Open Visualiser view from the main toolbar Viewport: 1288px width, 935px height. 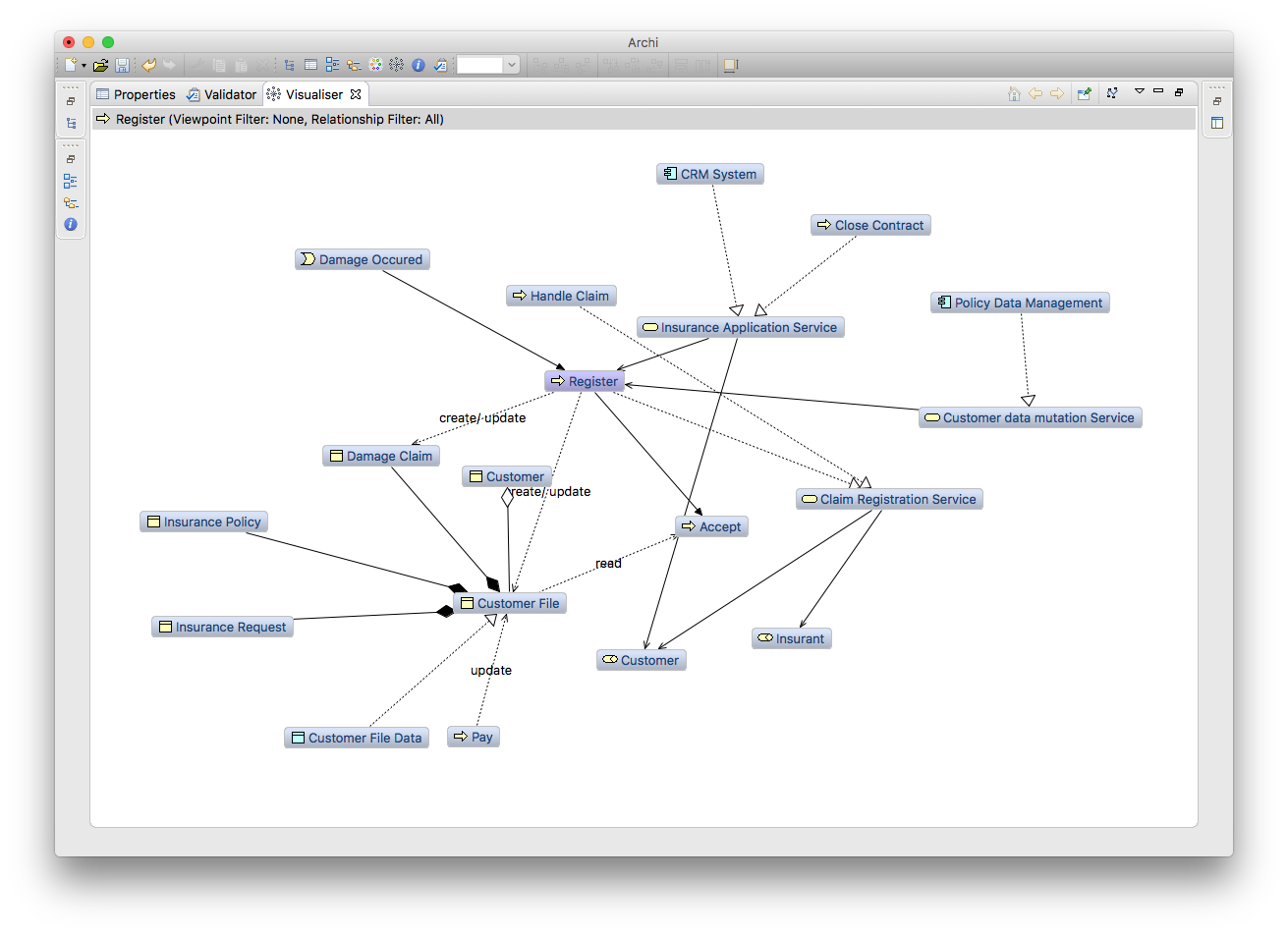397,65
